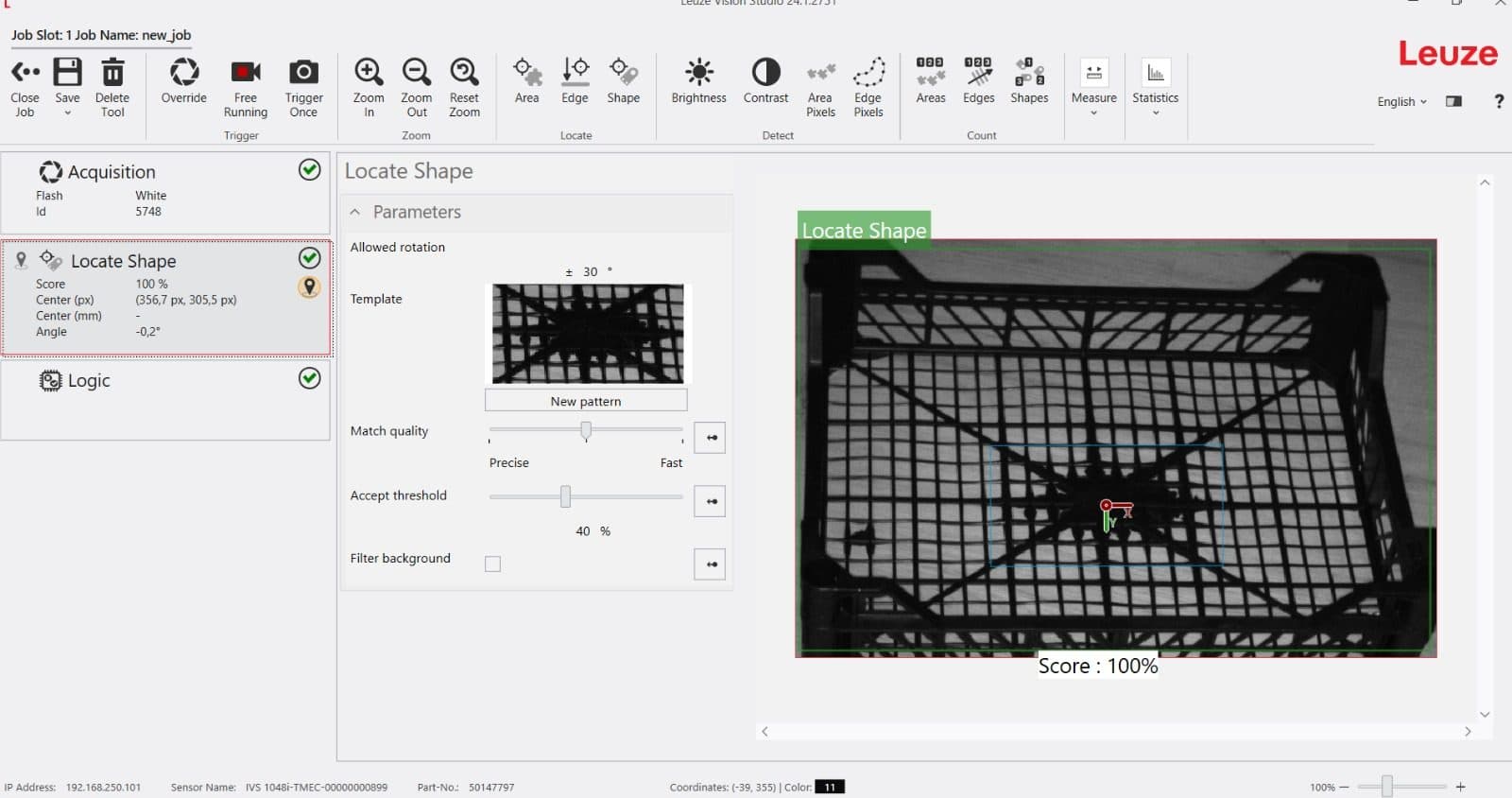Select the Locate Shape step in job list
Image resolution: width=1512 pixels, height=798 pixels.
tap(166, 298)
